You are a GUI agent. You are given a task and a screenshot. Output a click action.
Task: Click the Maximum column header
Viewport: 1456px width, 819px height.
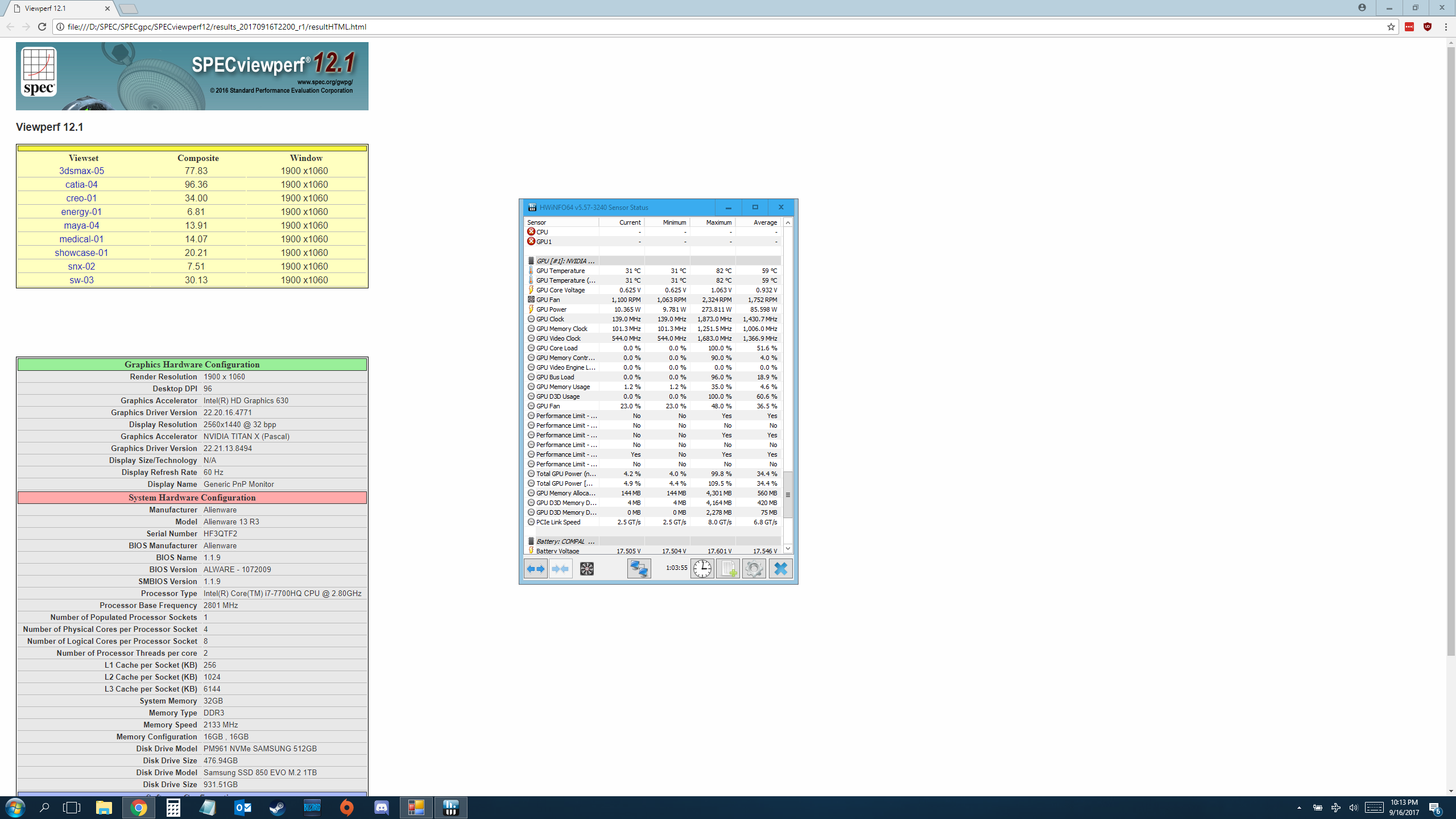pos(718,222)
